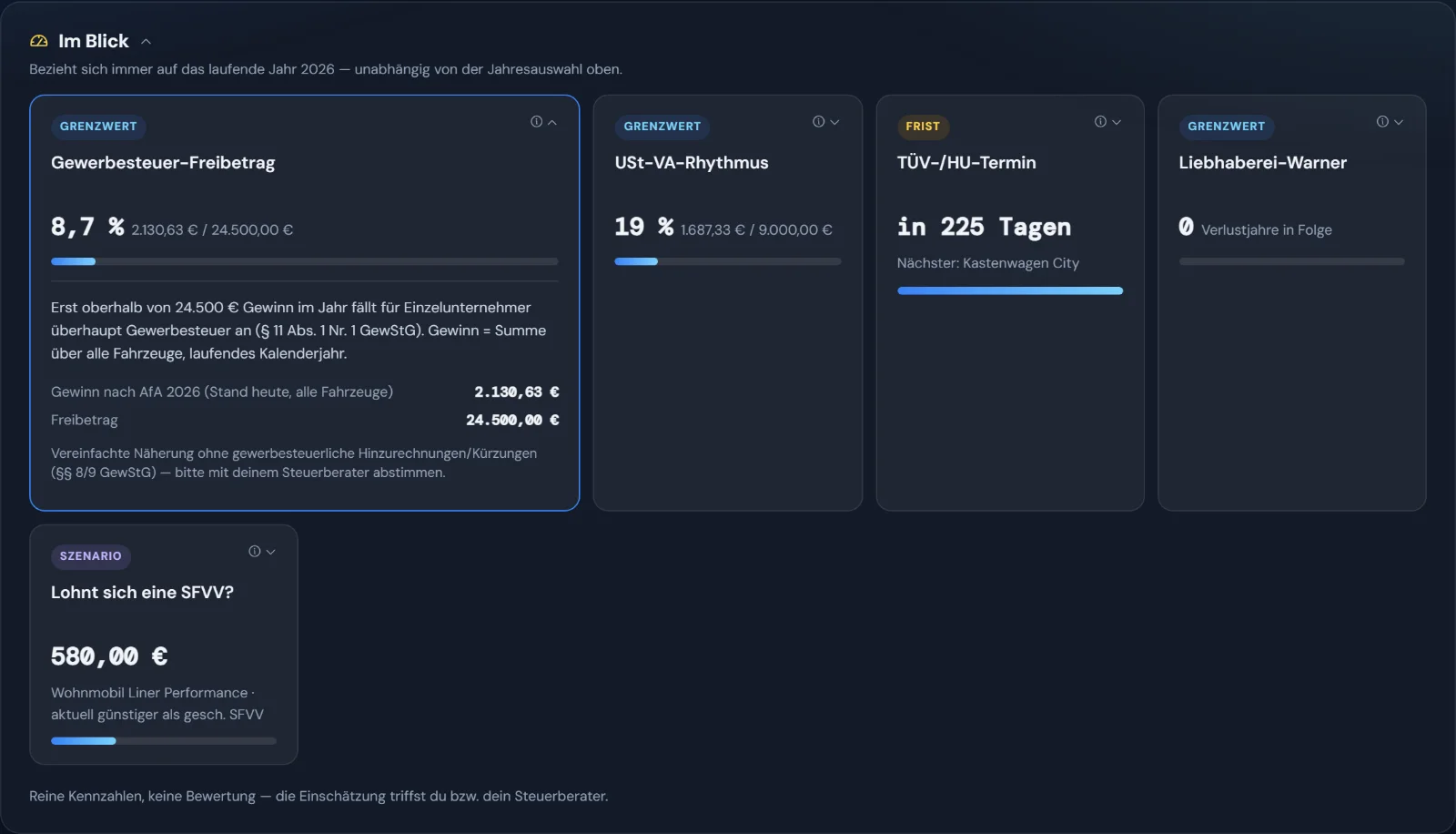Click the 580,00 € value

click(109, 656)
